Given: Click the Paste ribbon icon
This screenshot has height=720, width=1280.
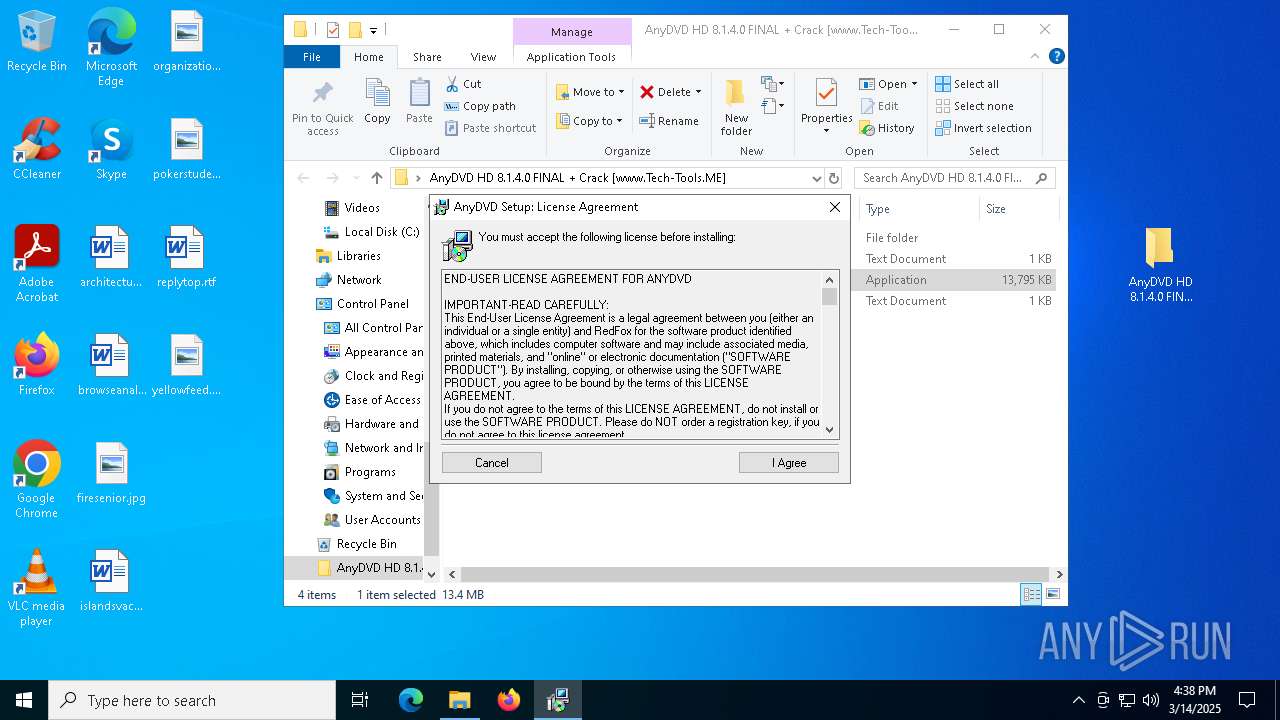Looking at the screenshot, I should (419, 102).
